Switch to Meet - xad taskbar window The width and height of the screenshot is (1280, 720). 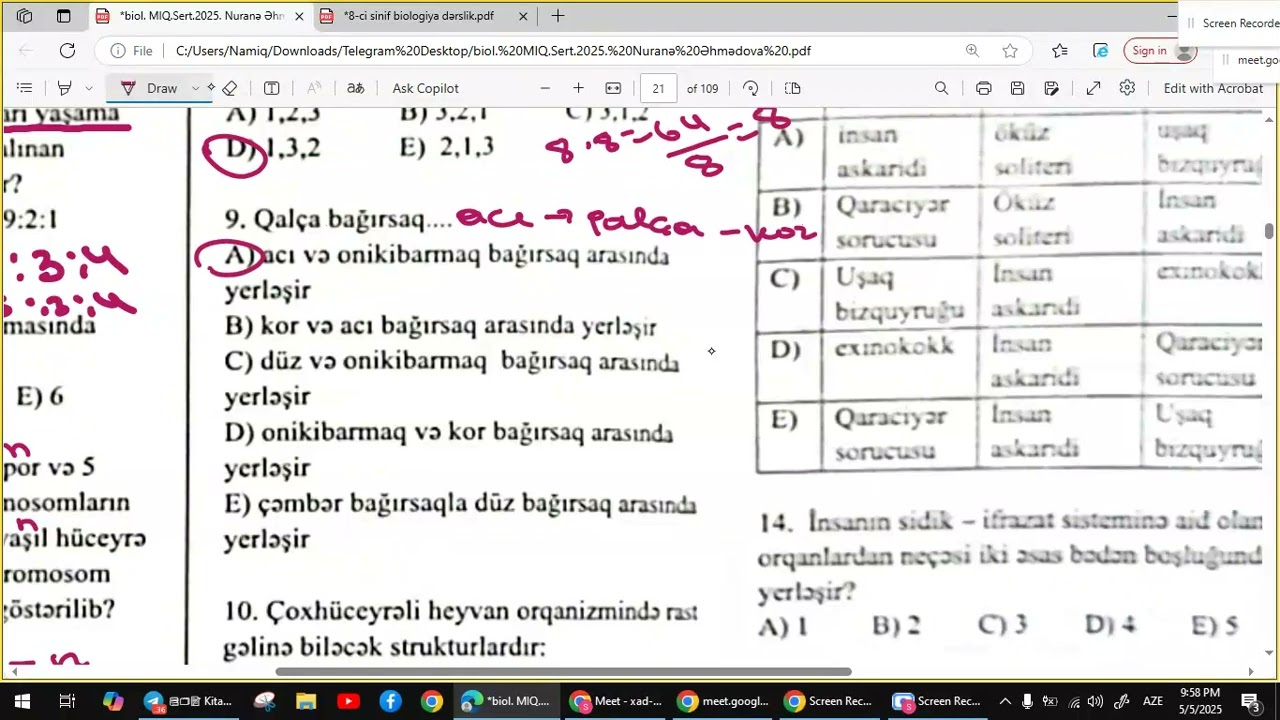[x=616, y=701]
